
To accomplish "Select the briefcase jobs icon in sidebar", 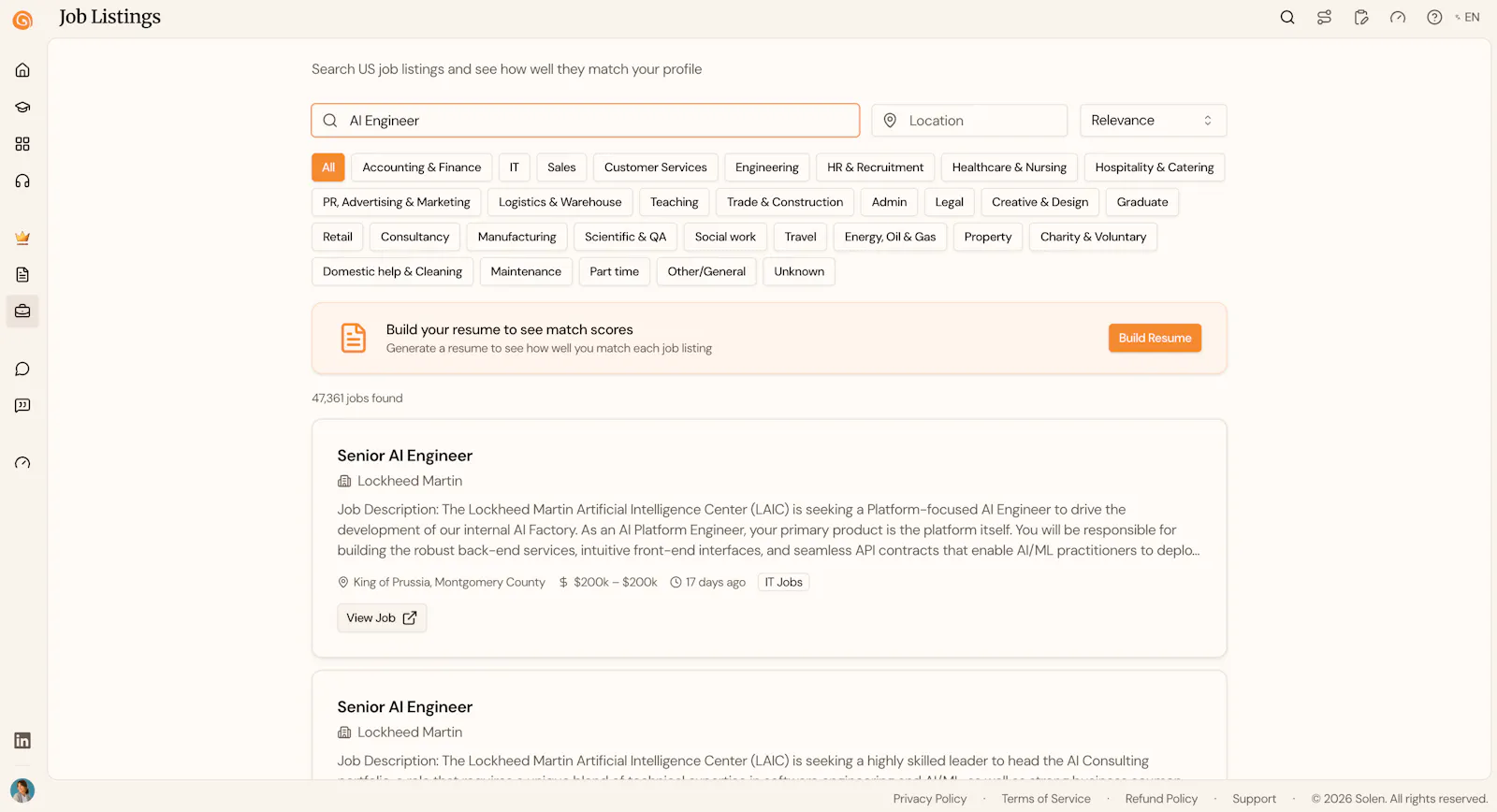I will pyautogui.click(x=22, y=311).
